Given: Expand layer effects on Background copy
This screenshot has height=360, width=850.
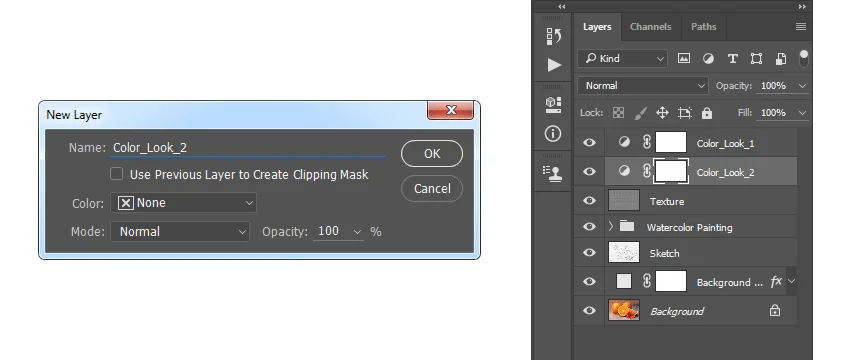Looking at the screenshot, I should tap(791, 281).
